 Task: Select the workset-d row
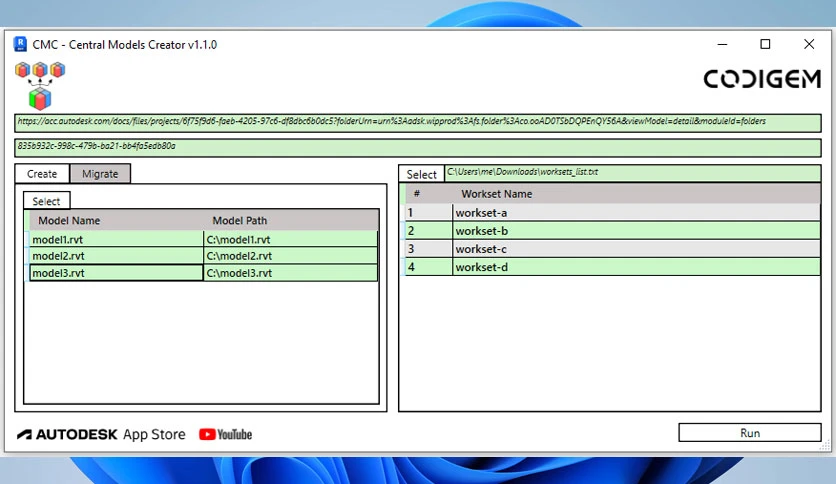point(612,267)
